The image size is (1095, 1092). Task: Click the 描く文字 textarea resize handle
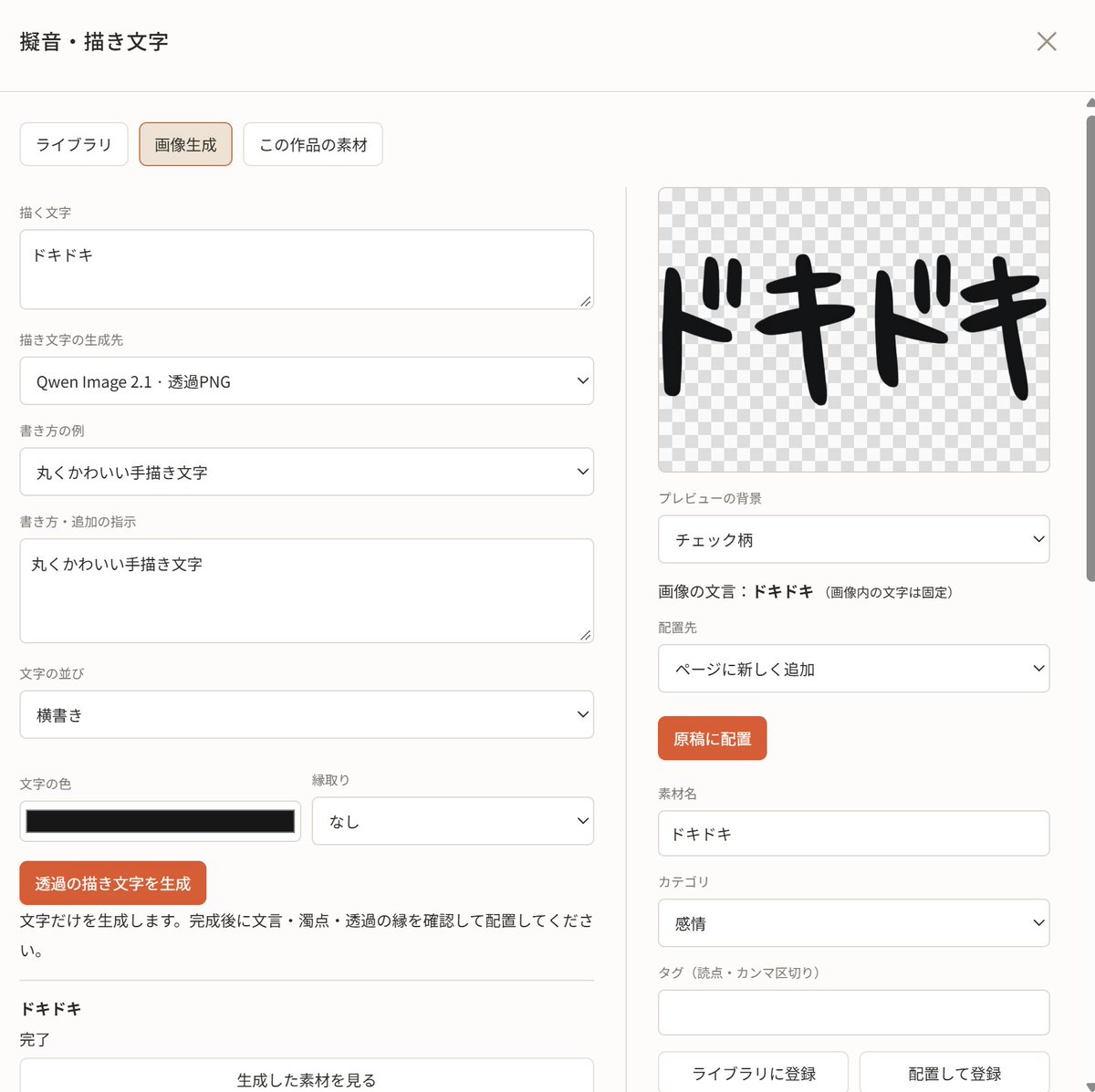coord(585,301)
